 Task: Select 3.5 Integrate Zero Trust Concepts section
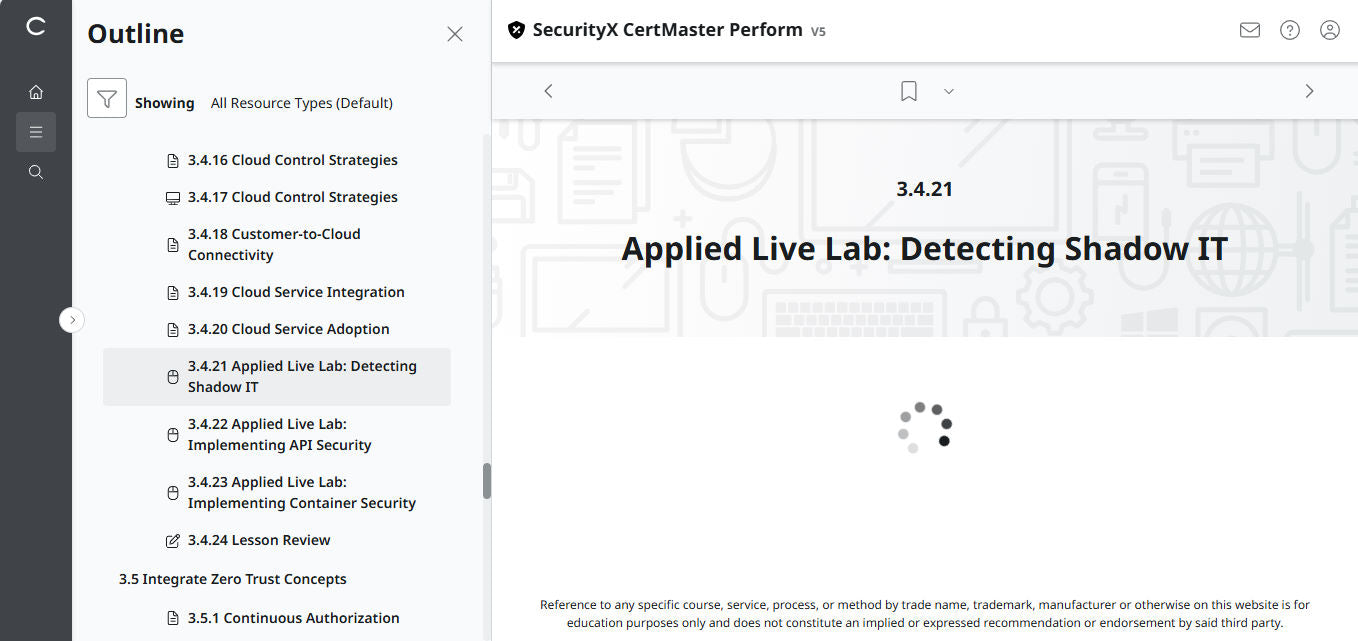point(232,579)
